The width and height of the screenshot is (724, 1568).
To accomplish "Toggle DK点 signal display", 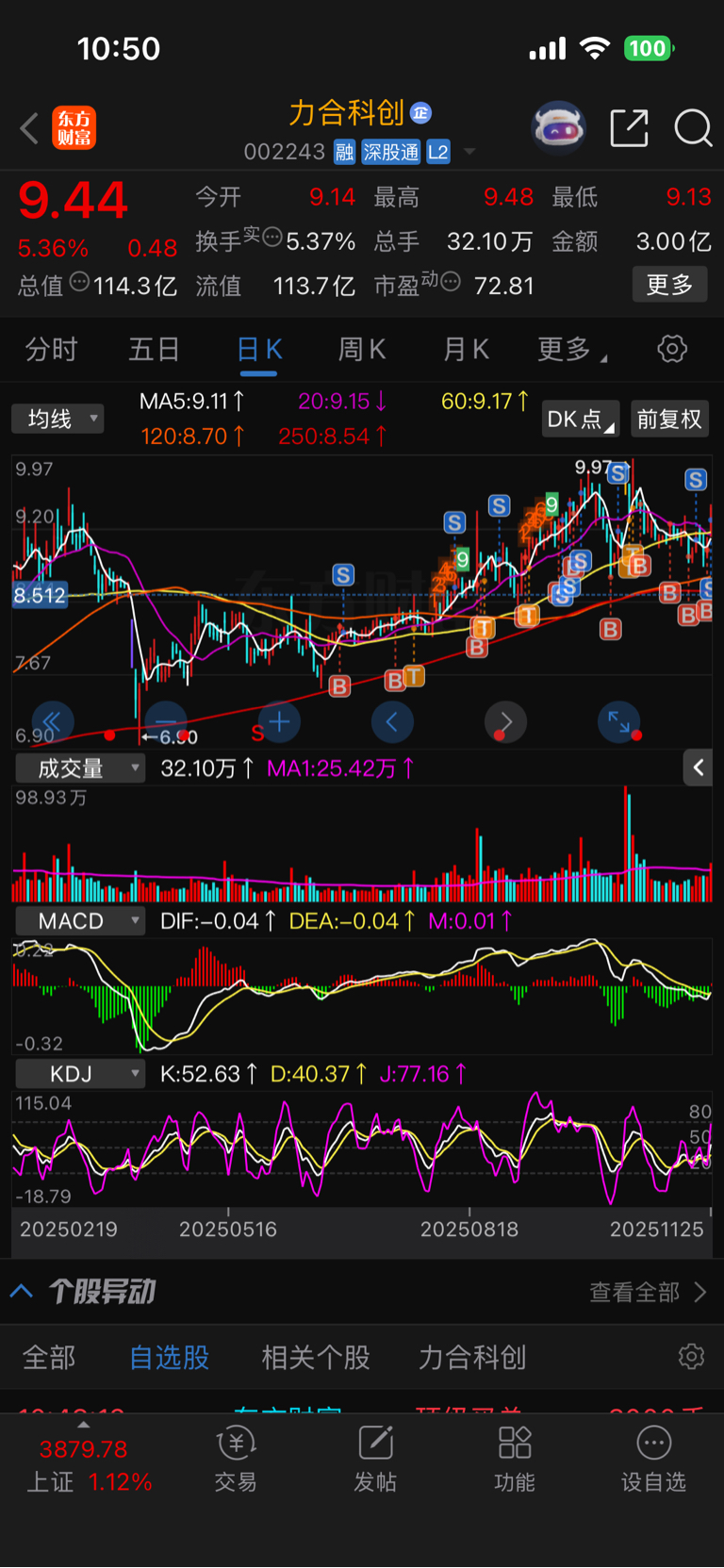I will (x=581, y=419).
